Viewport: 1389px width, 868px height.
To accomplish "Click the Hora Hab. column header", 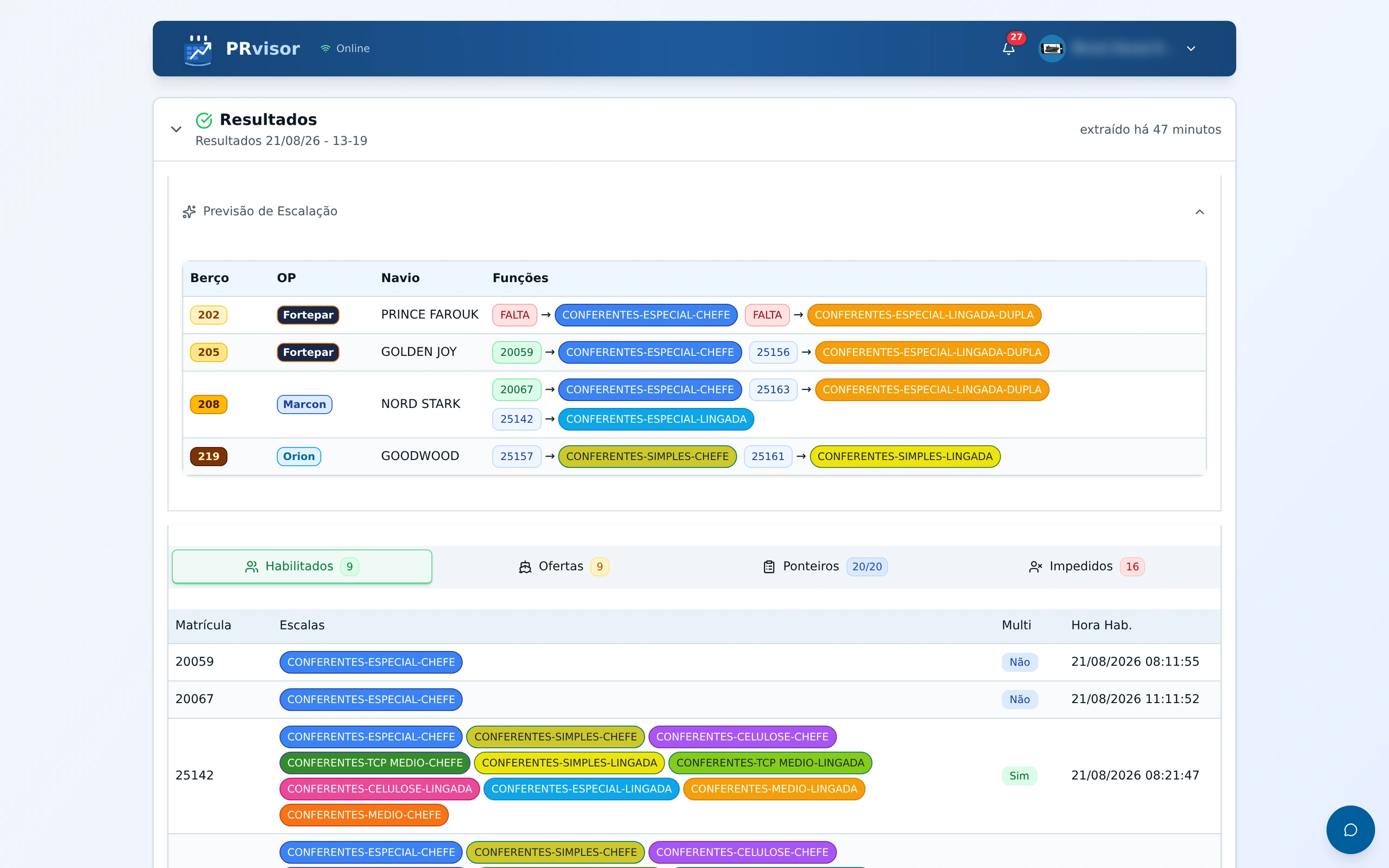I will click(x=1101, y=625).
